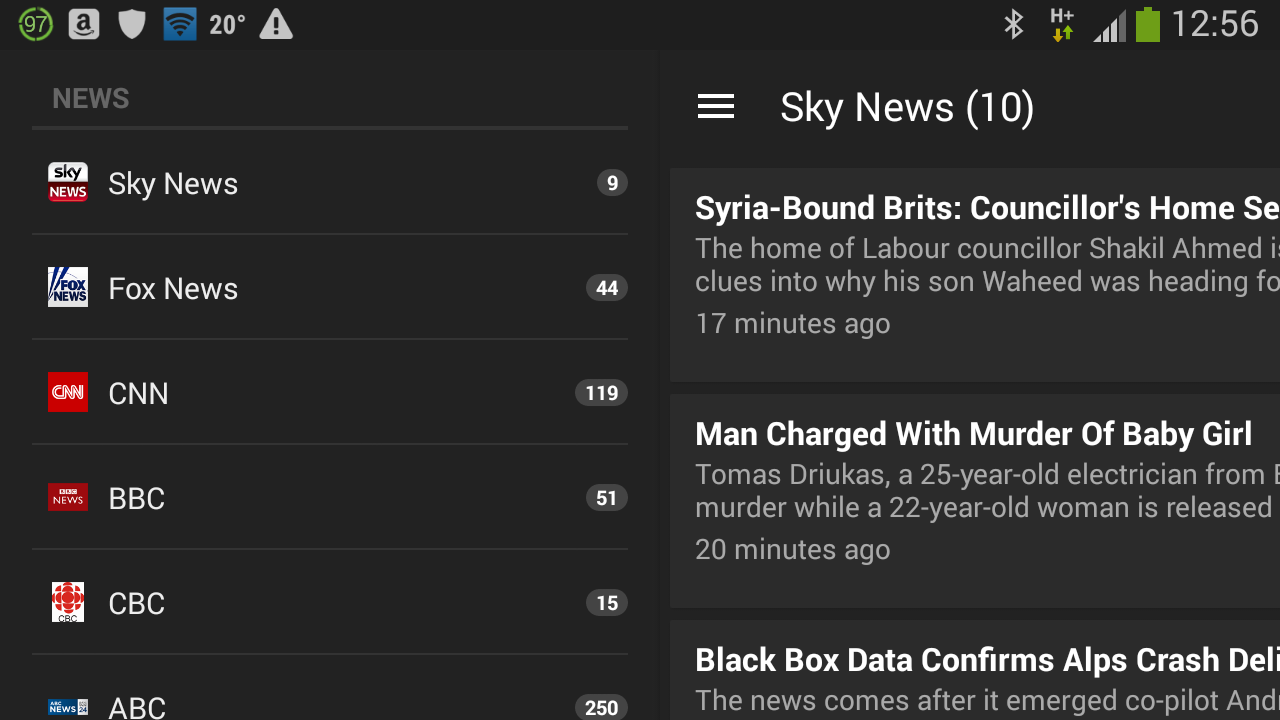The image size is (1280, 720).
Task: Tap the 20° temperature indicator
Action: click(227, 25)
